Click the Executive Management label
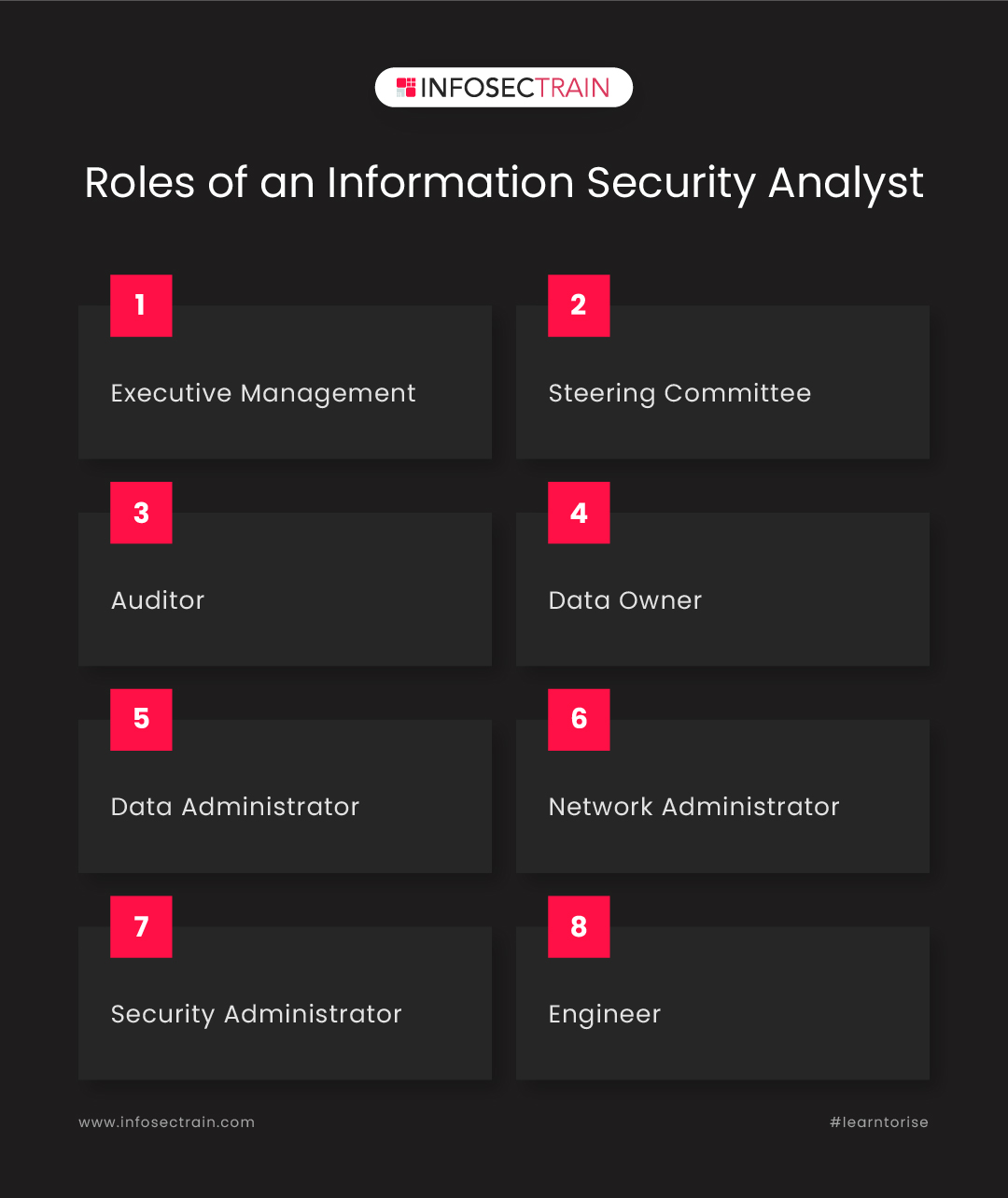 pos(263,394)
